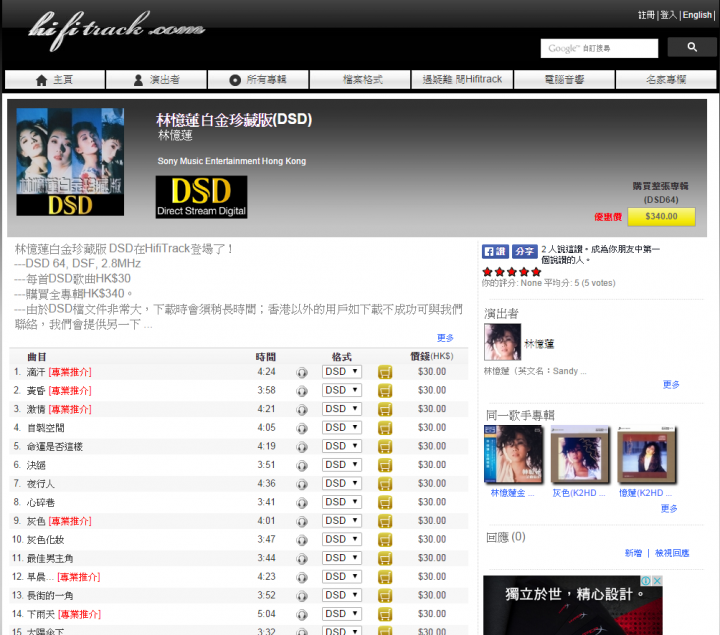Click the hifitrack.com logo
Viewport: 720px width, 635px height.
pos(117,30)
